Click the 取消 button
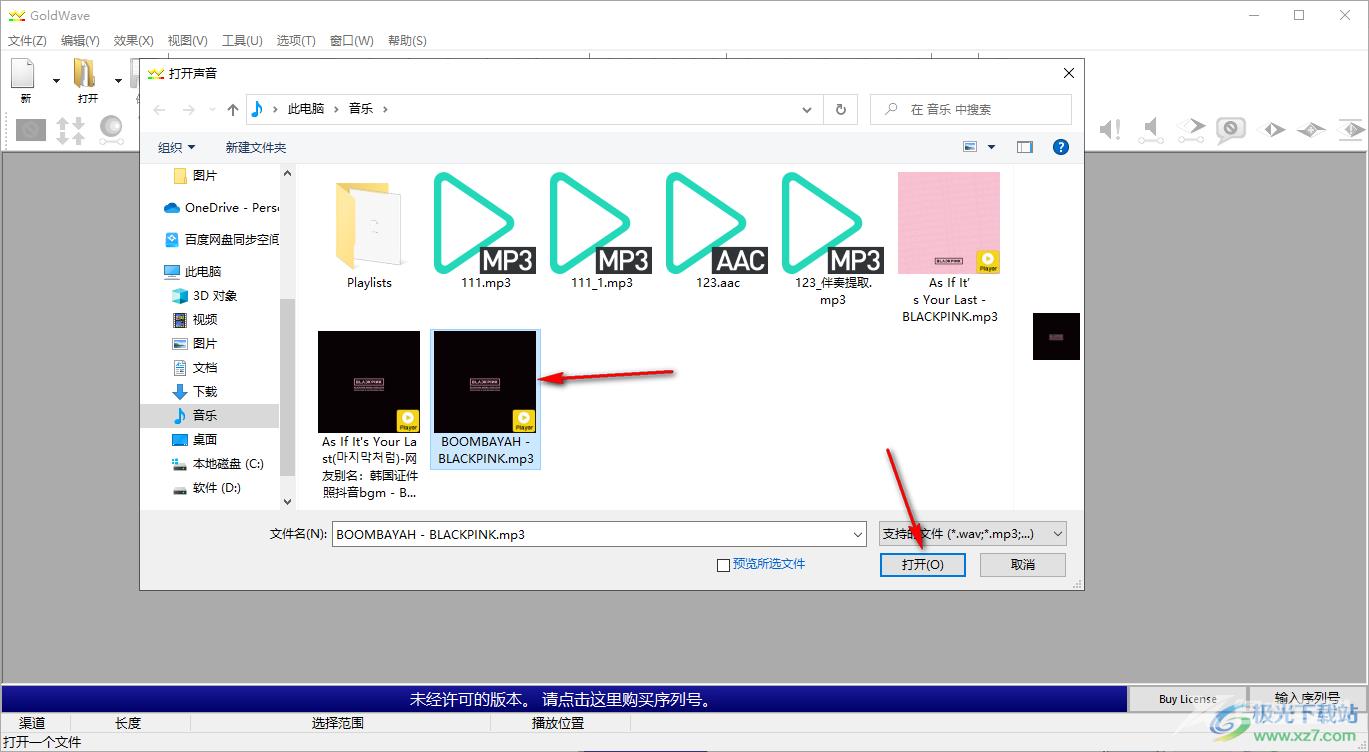Image resolution: width=1369 pixels, height=752 pixels. (1023, 565)
